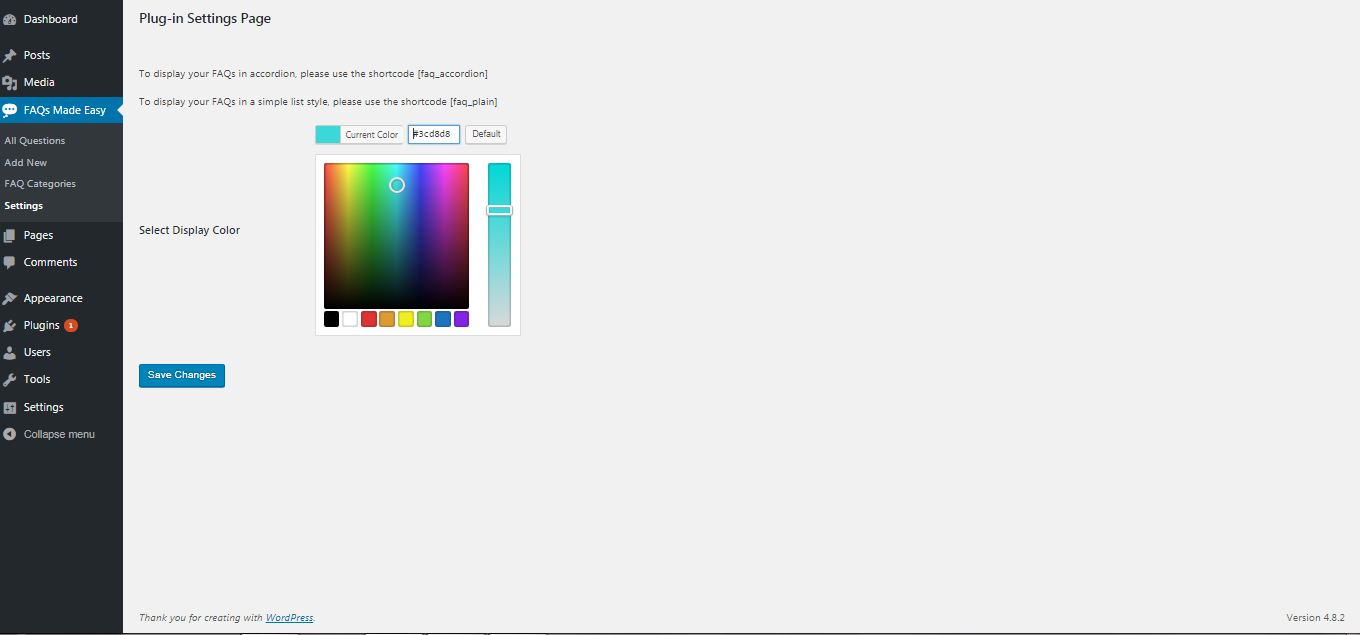Reset color with the Default button
Viewport: 1360px width, 635px height.
[x=486, y=134]
